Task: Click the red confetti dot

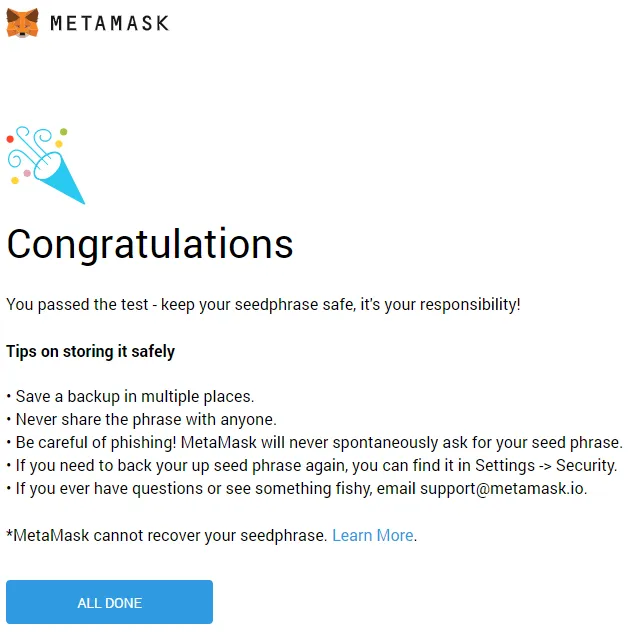Action: point(10,140)
